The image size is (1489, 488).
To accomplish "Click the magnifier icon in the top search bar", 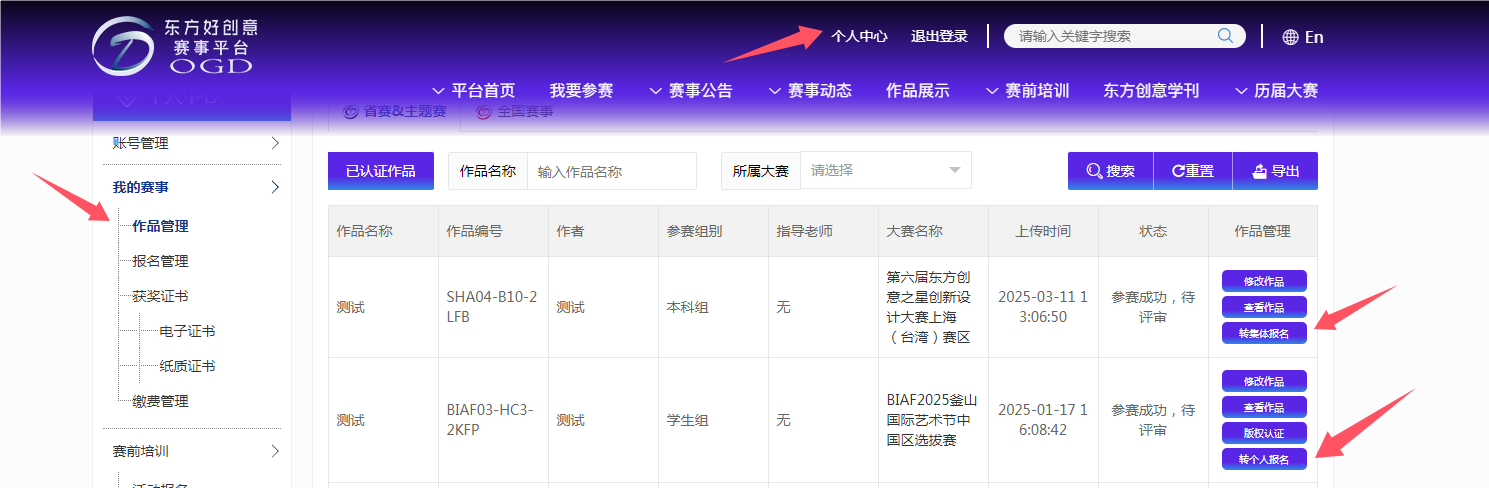I will click(x=1225, y=36).
